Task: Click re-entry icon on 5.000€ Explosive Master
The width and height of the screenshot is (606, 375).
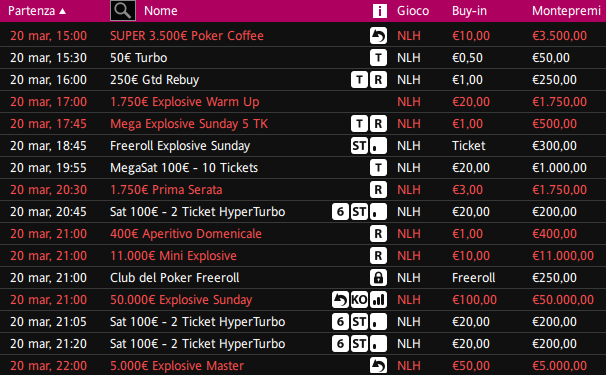Action: click(x=378, y=366)
